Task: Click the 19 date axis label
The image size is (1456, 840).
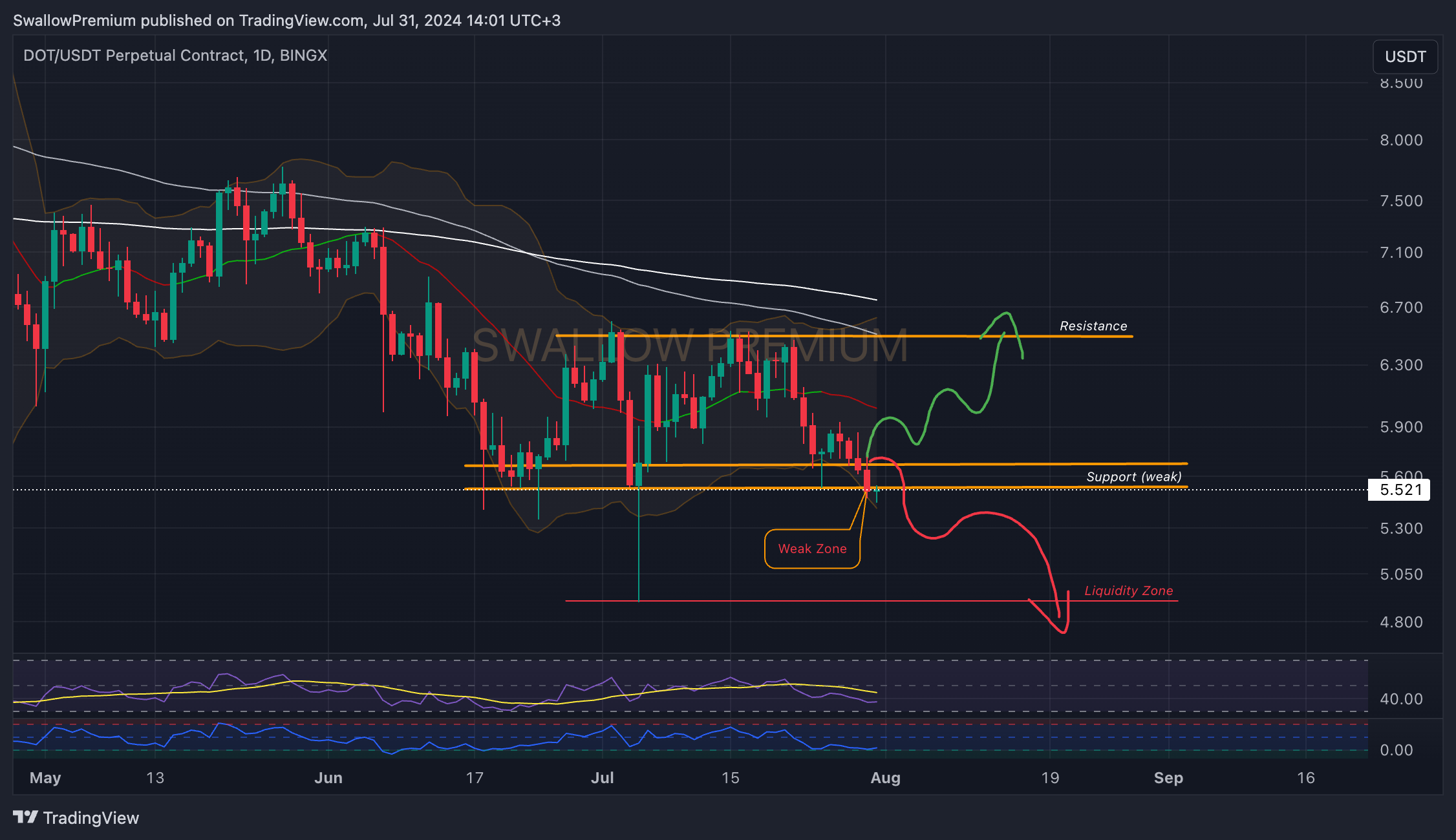Action: (1050, 778)
